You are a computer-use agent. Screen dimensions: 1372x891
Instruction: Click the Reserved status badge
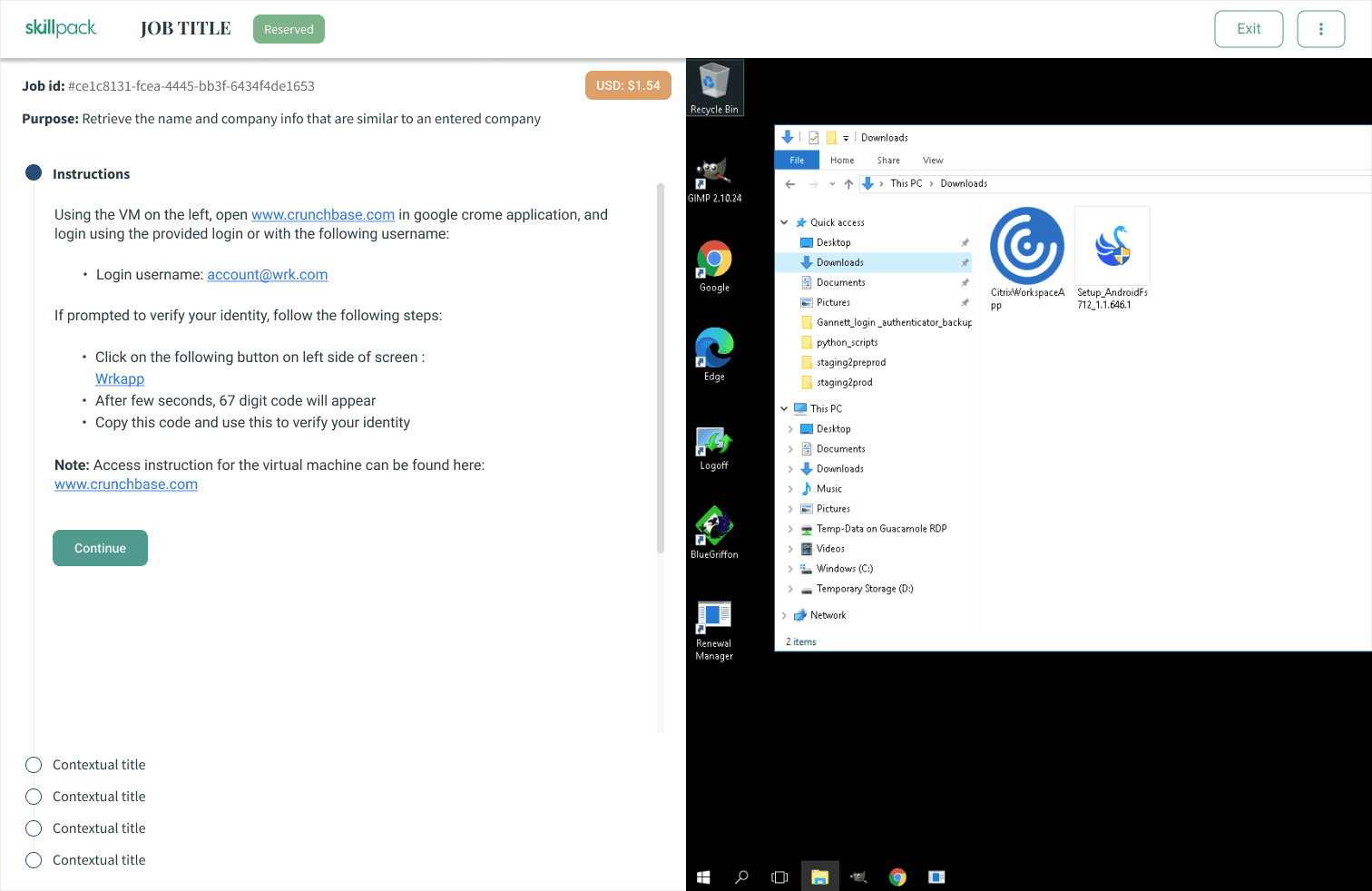(289, 29)
